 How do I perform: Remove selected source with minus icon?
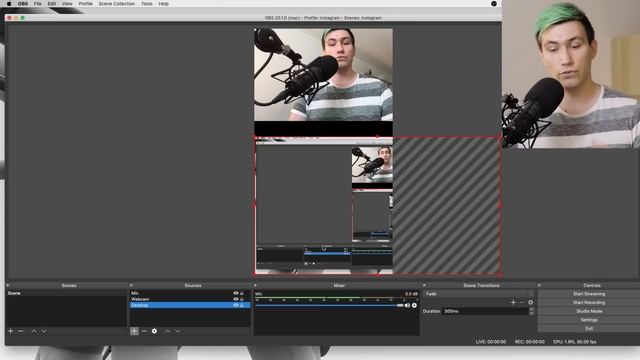coord(144,331)
